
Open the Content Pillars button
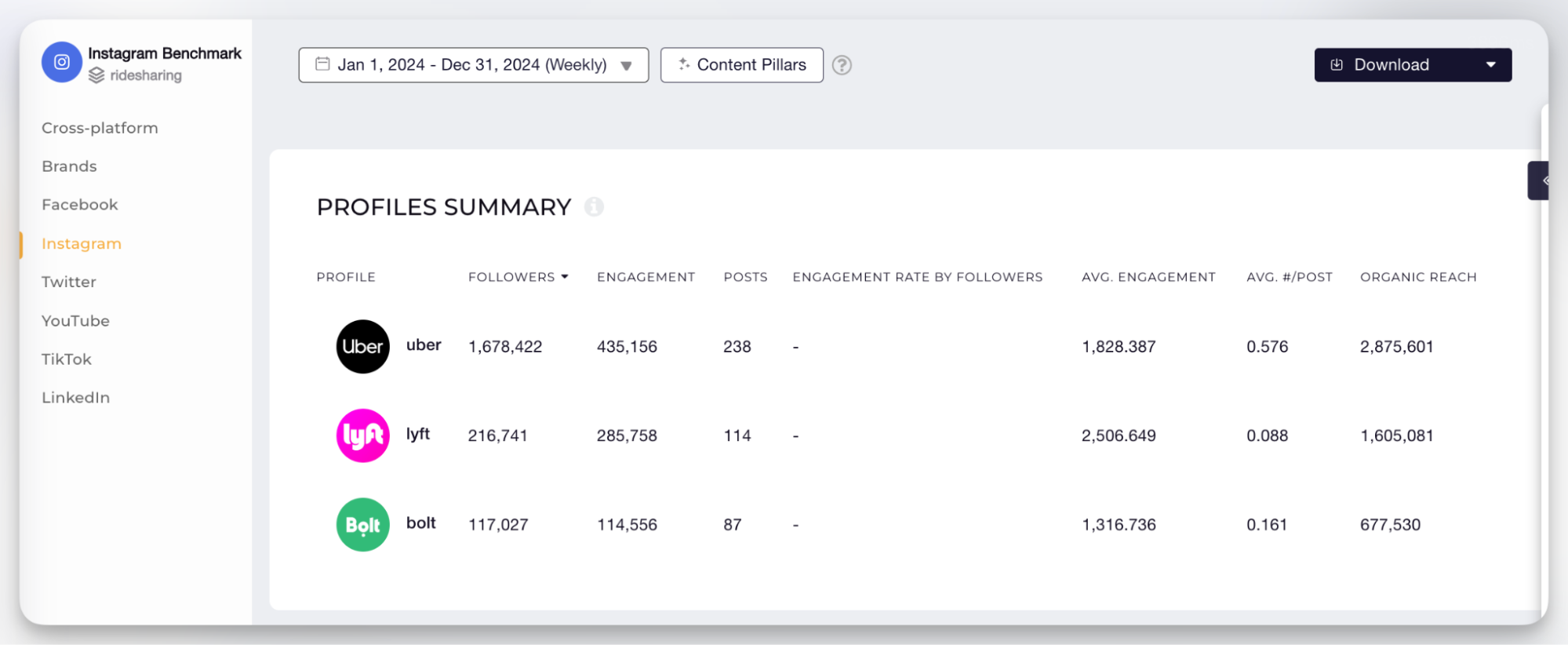[x=741, y=65]
